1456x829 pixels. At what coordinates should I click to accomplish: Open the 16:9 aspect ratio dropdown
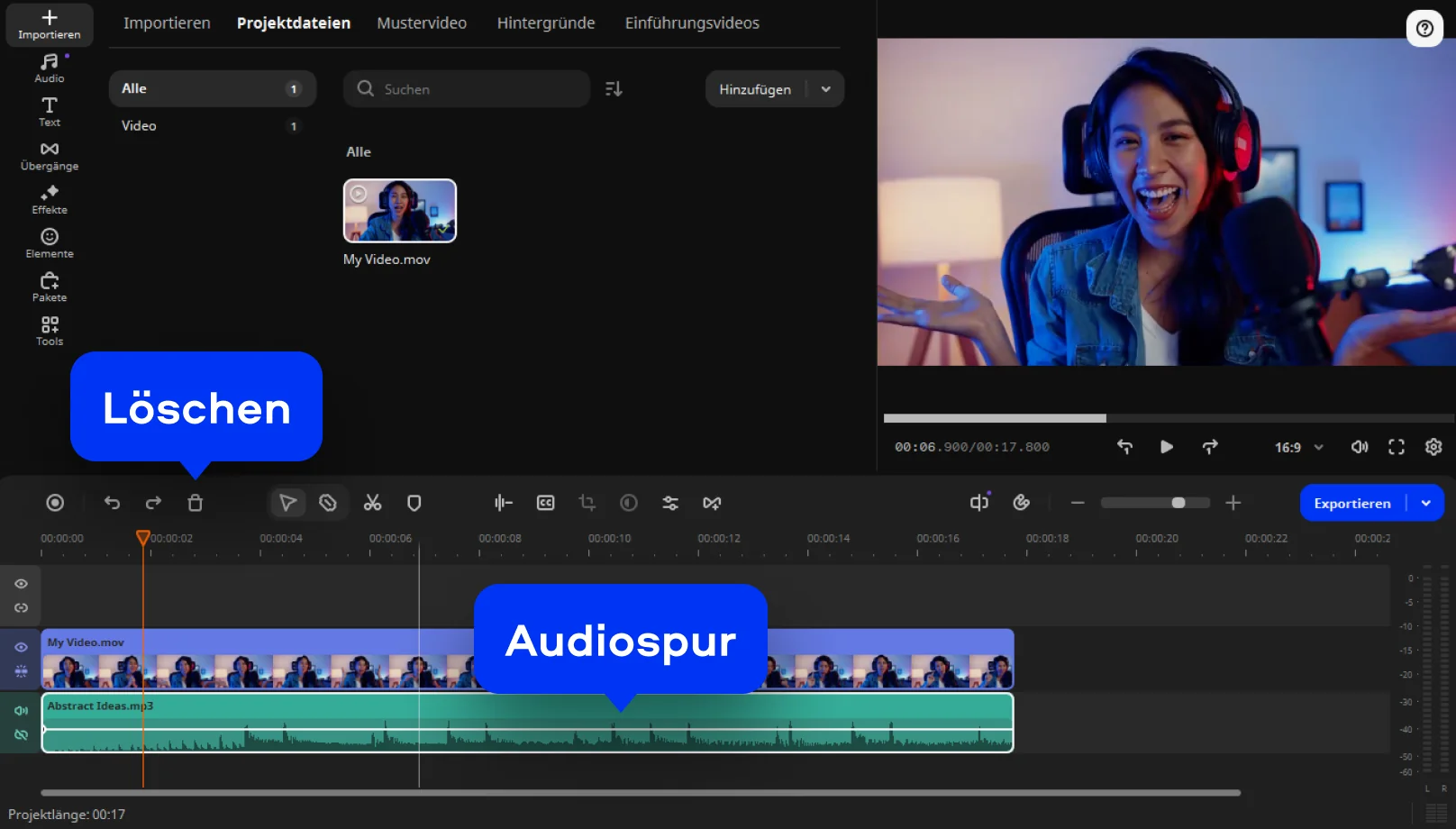point(1298,447)
